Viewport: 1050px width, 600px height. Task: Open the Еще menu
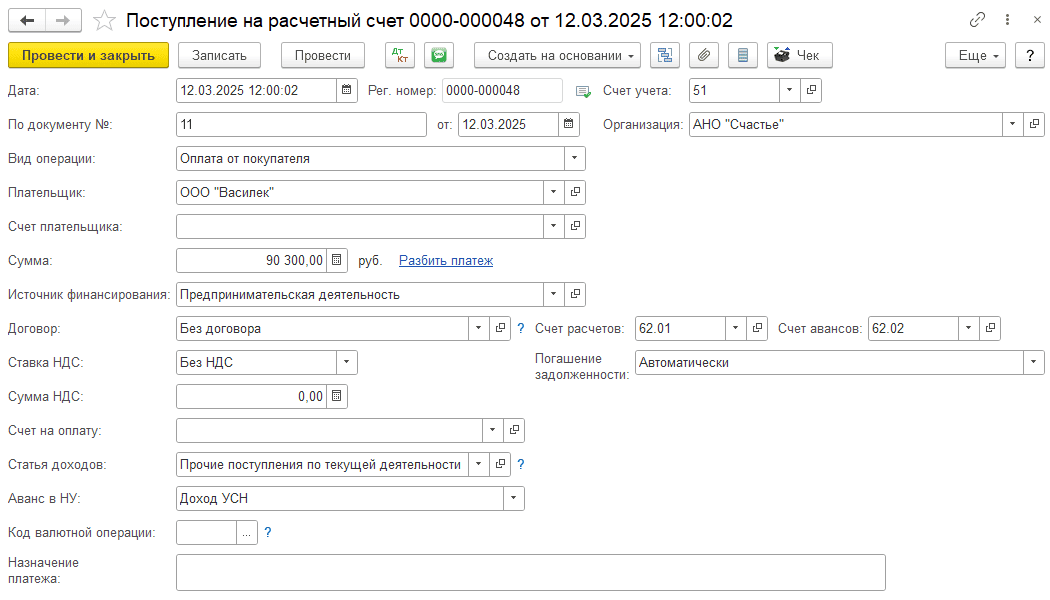(978, 56)
